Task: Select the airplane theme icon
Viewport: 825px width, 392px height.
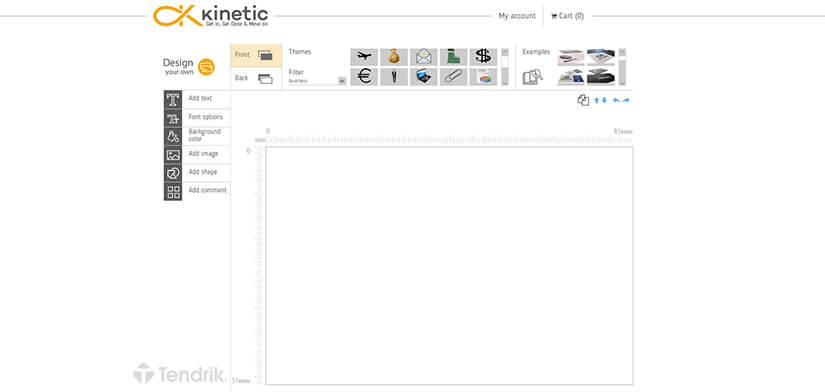Action: 364,56
